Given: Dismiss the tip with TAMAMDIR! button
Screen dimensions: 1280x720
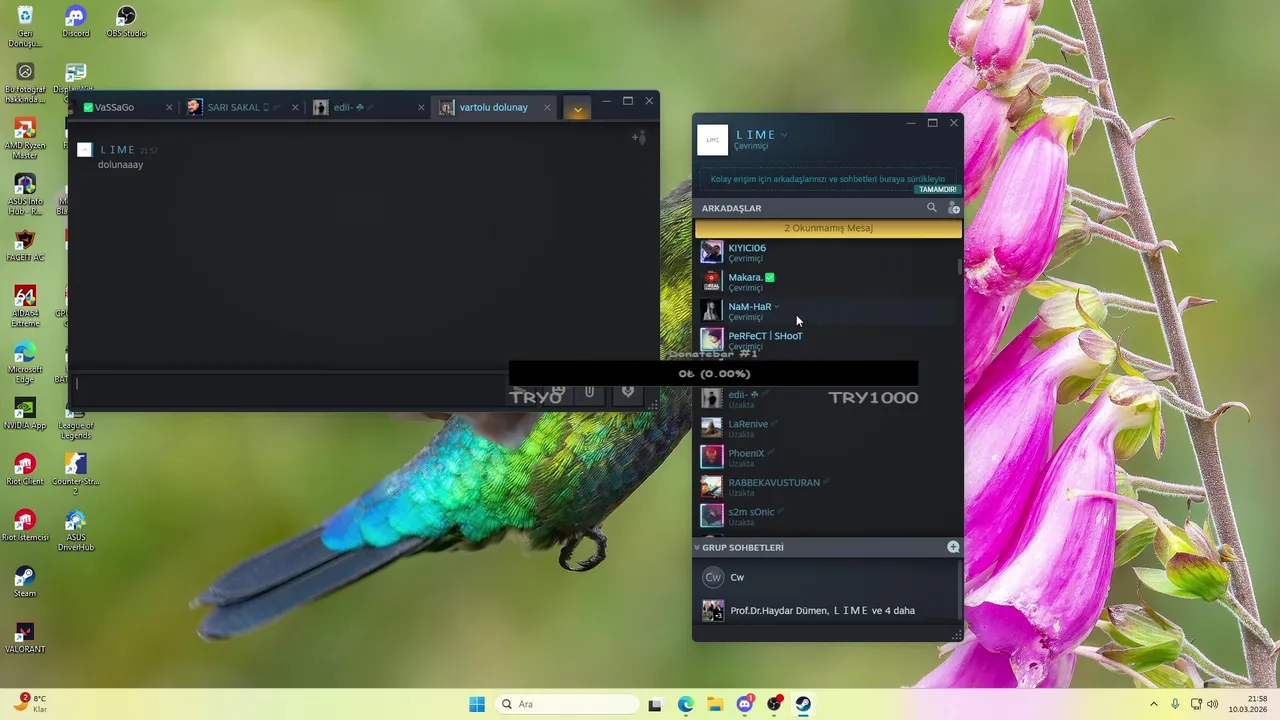Looking at the screenshot, I should 937,189.
